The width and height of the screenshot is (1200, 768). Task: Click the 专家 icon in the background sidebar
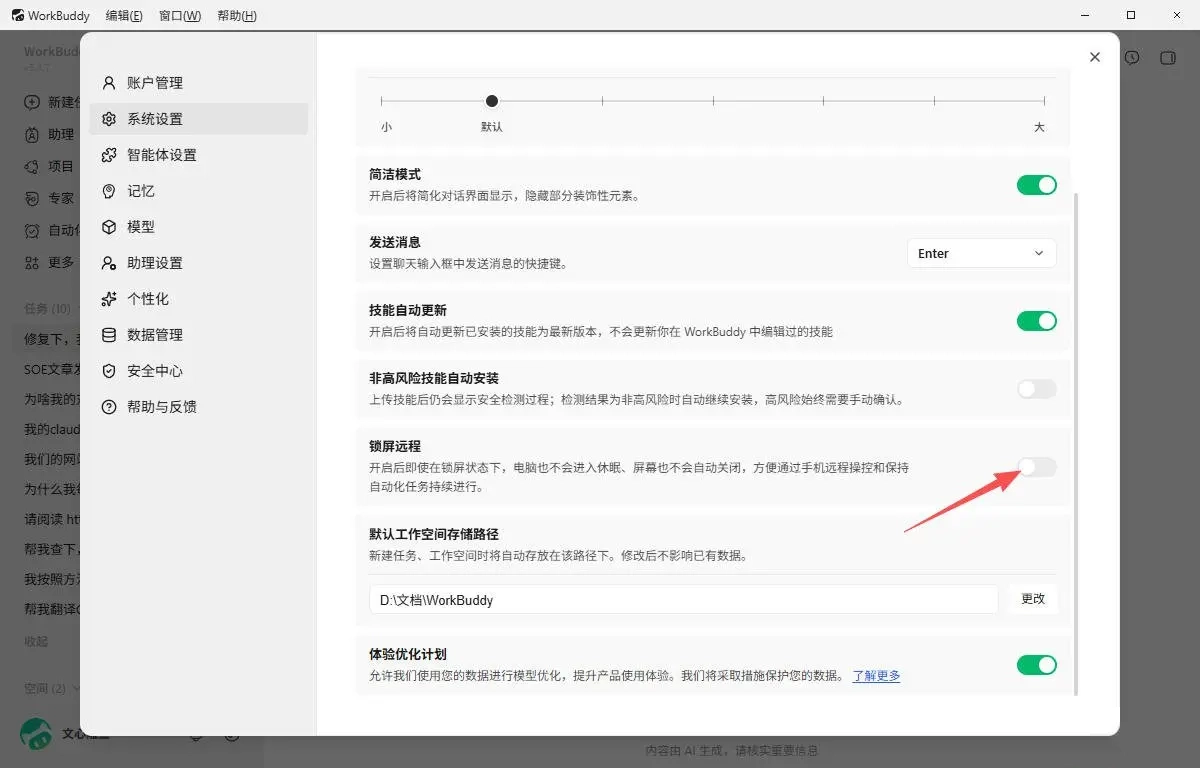(x=32, y=198)
